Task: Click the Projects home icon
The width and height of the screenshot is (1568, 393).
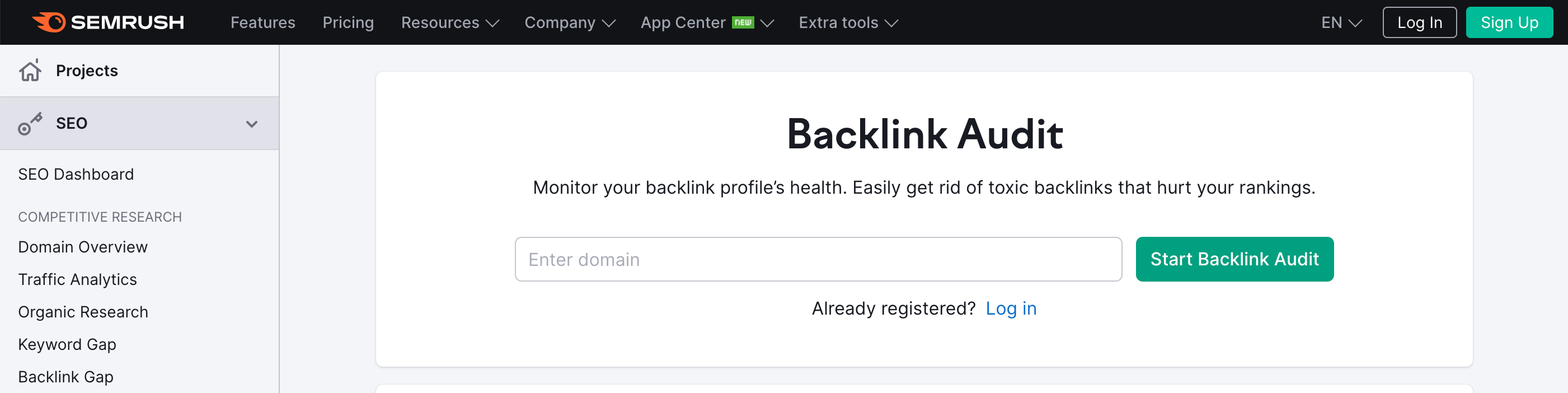Action: coord(30,70)
